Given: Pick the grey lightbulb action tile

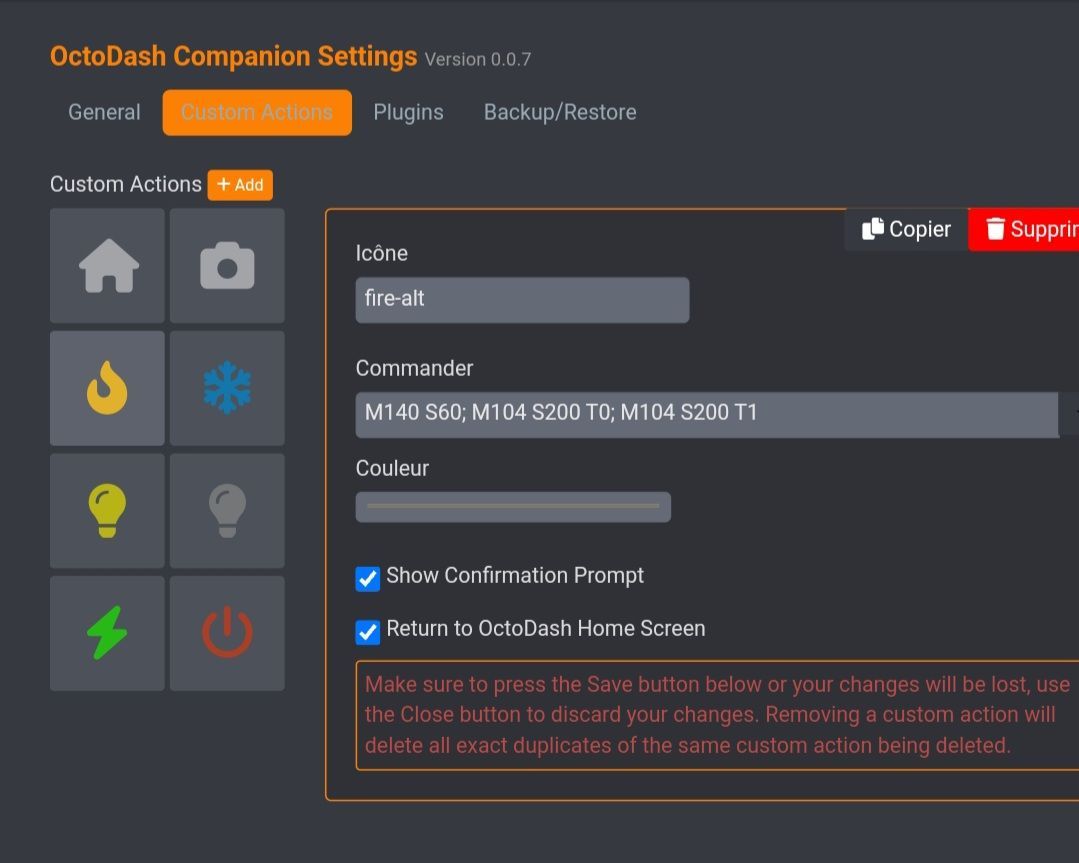Looking at the screenshot, I should point(227,511).
